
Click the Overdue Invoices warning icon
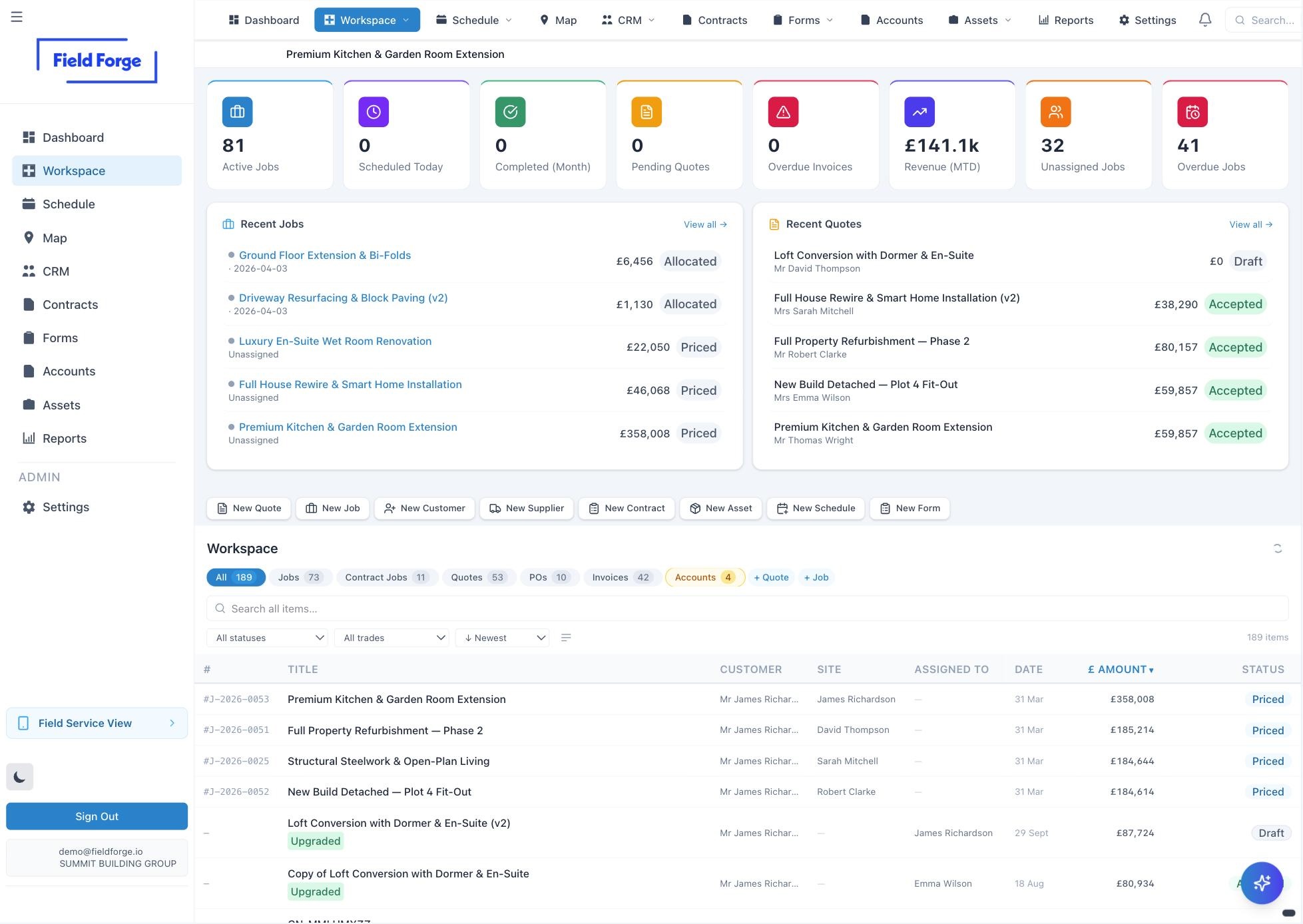[x=783, y=112]
